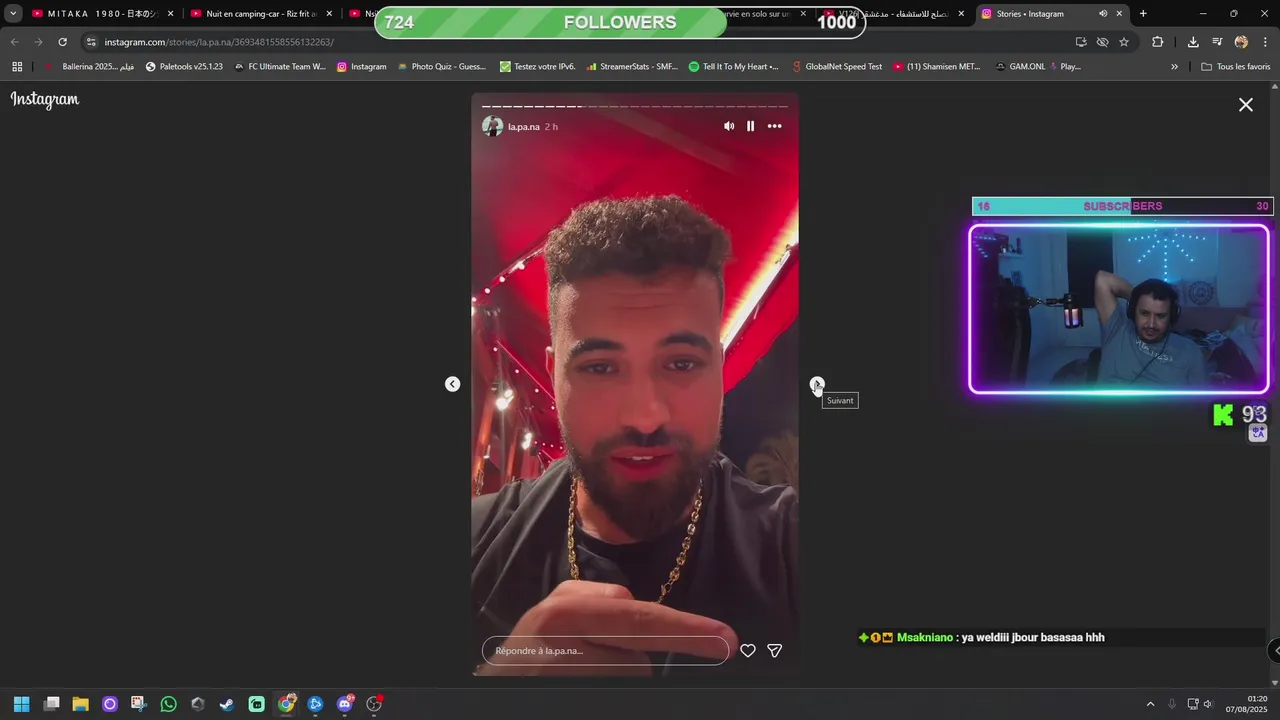Share the story via paper plane icon

point(774,651)
